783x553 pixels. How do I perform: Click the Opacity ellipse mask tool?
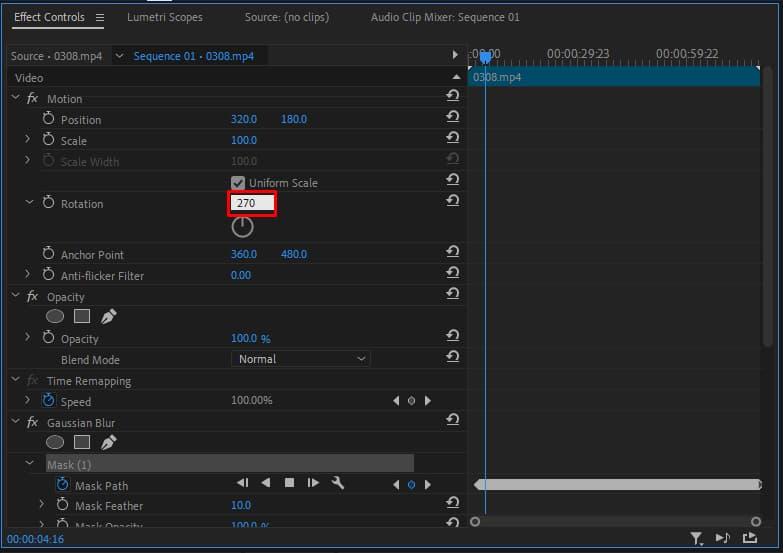click(55, 316)
